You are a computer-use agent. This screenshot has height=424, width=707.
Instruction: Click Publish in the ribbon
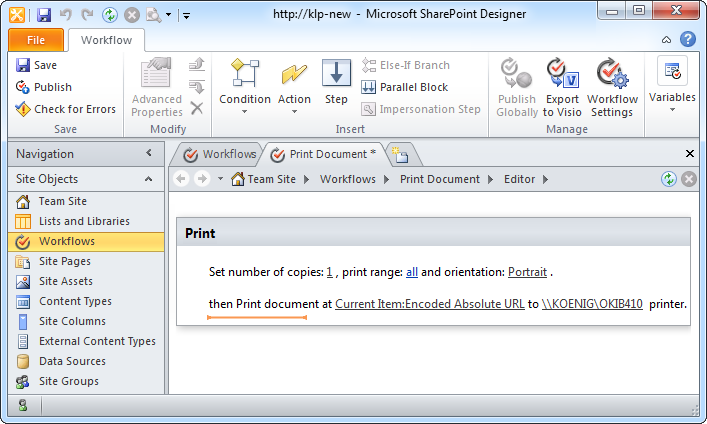(44, 87)
